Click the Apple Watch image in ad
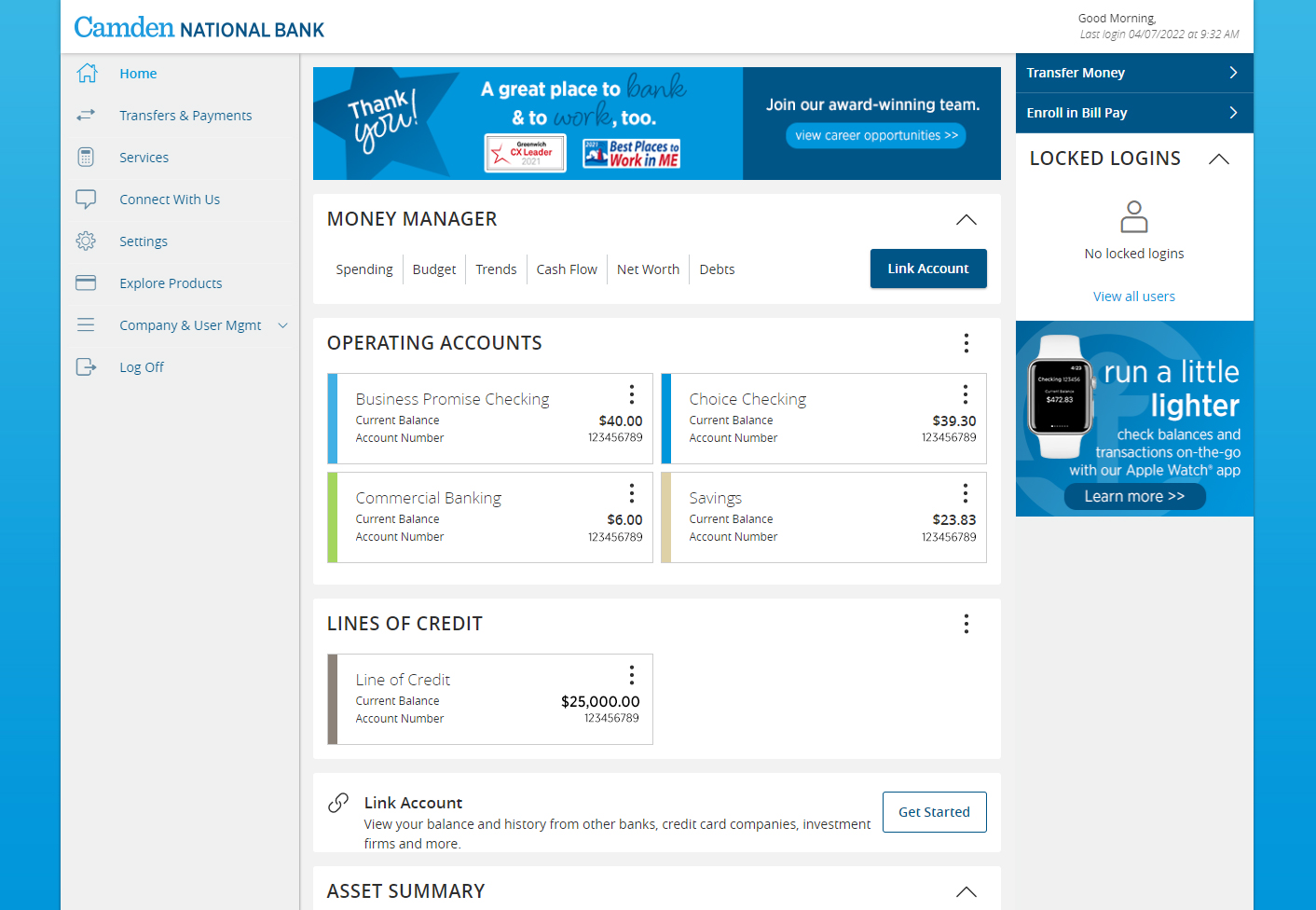The height and width of the screenshot is (910, 1316). 1061,396
